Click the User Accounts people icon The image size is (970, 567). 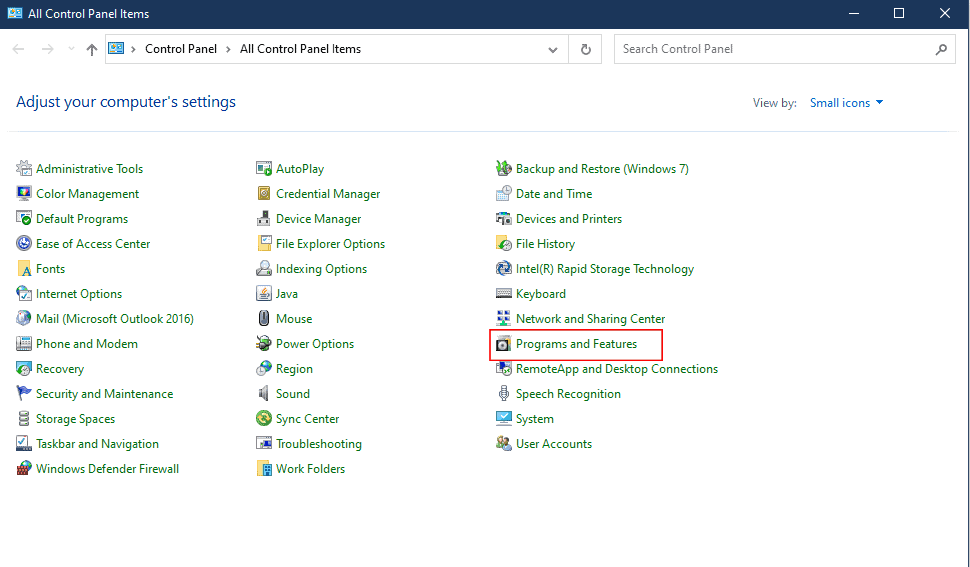tap(504, 443)
